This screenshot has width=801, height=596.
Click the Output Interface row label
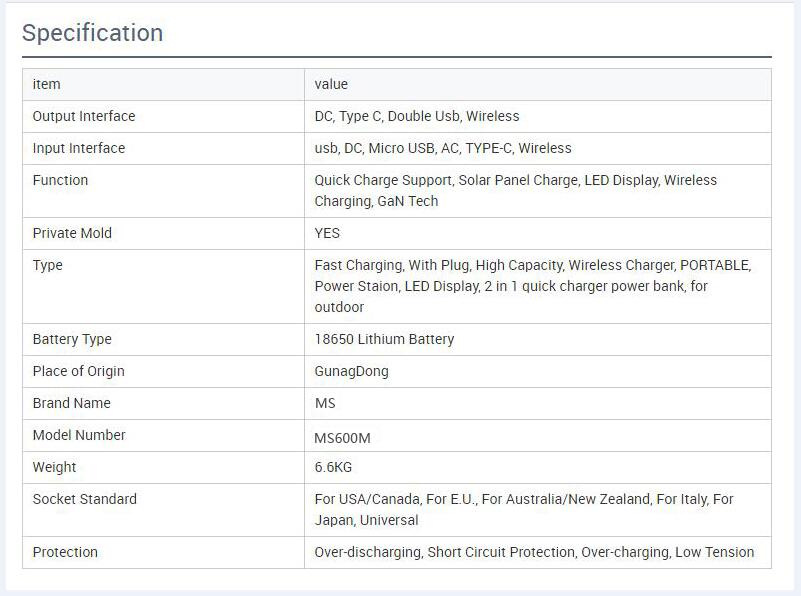pos(84,116)
